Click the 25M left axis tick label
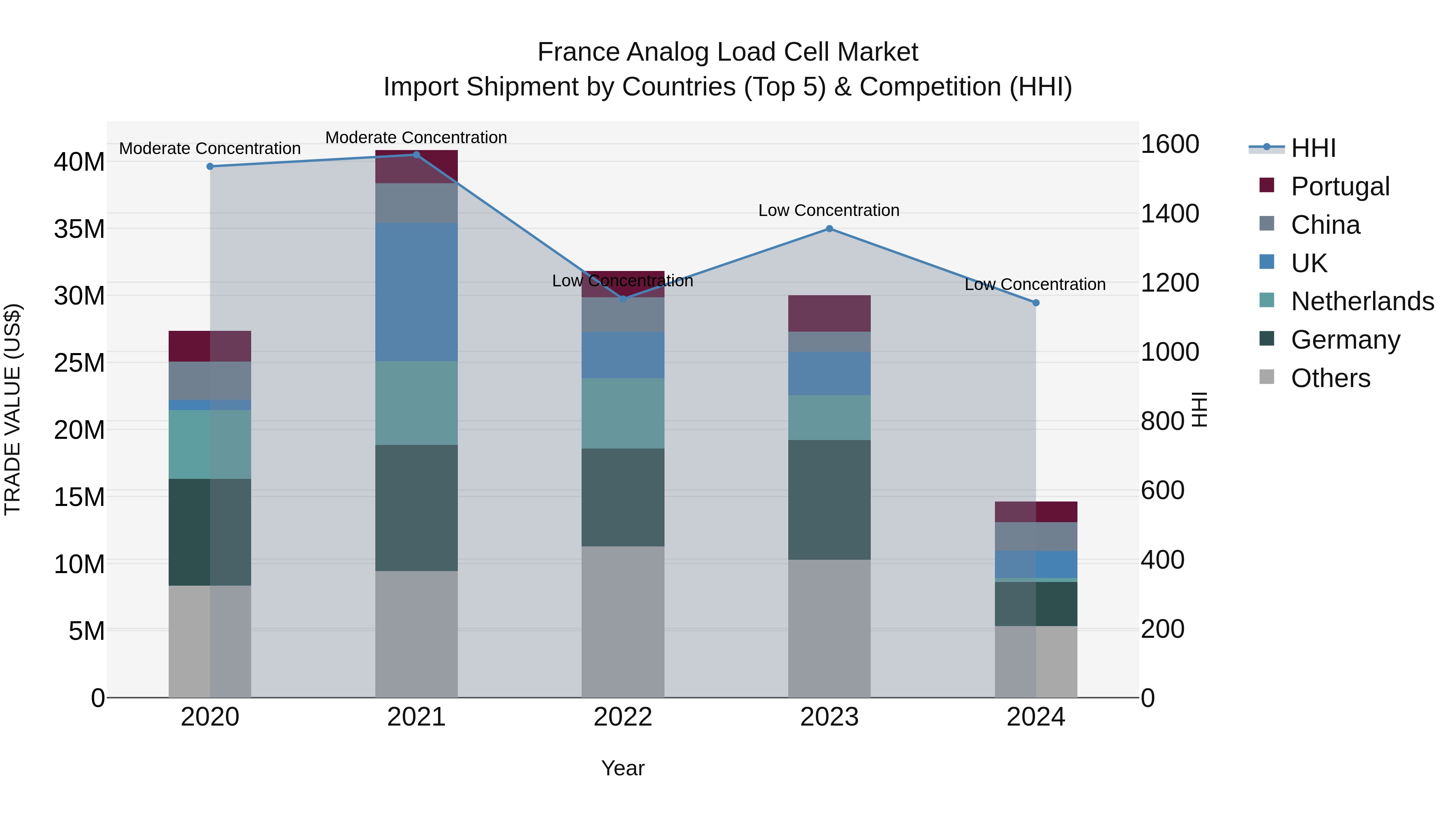1456x819 pixels. [79, 363]
